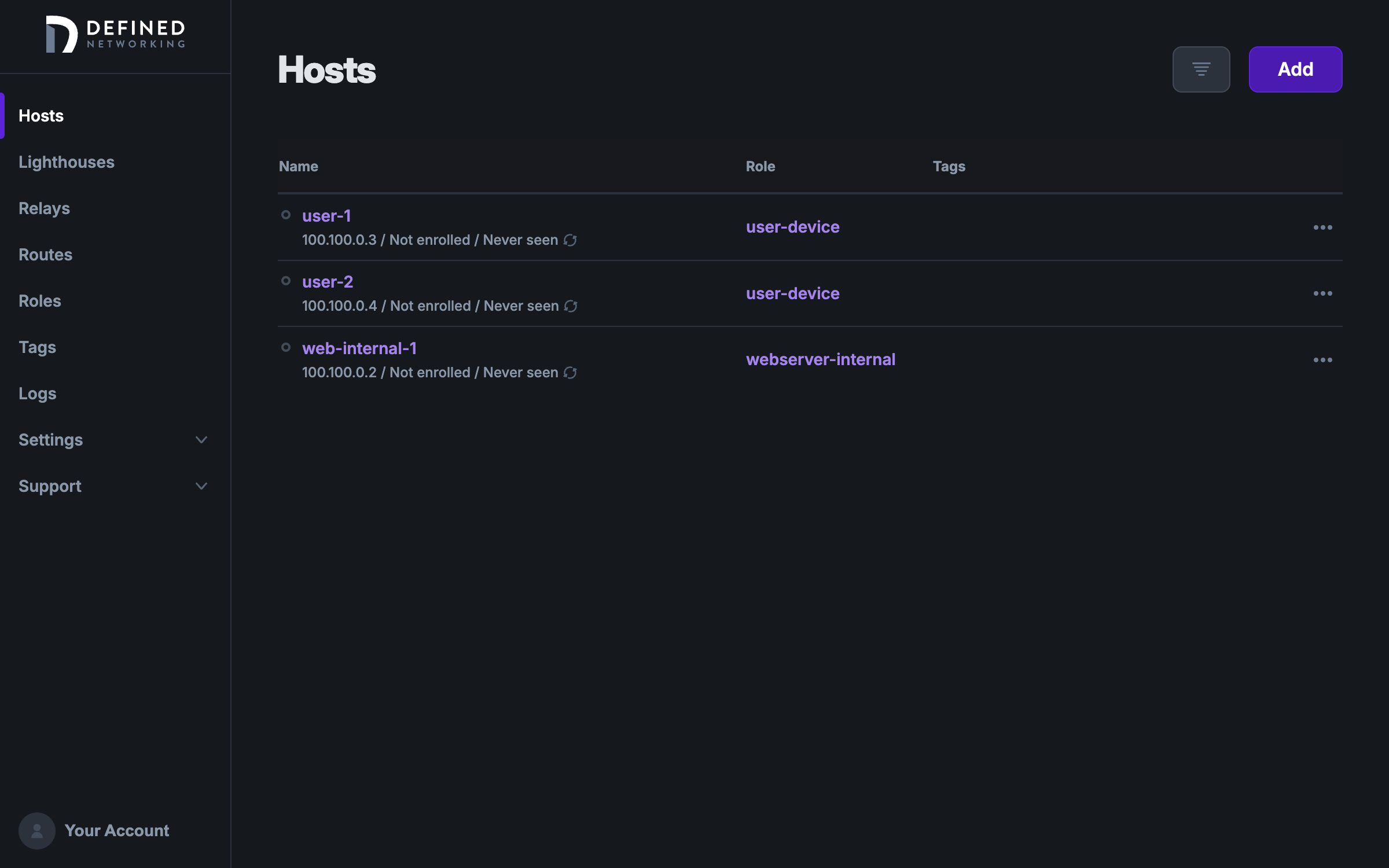Viewport: 1389px width, 868px height.
Task: Click the sync icon next to web-internal-1
Action: click(569, 372)
